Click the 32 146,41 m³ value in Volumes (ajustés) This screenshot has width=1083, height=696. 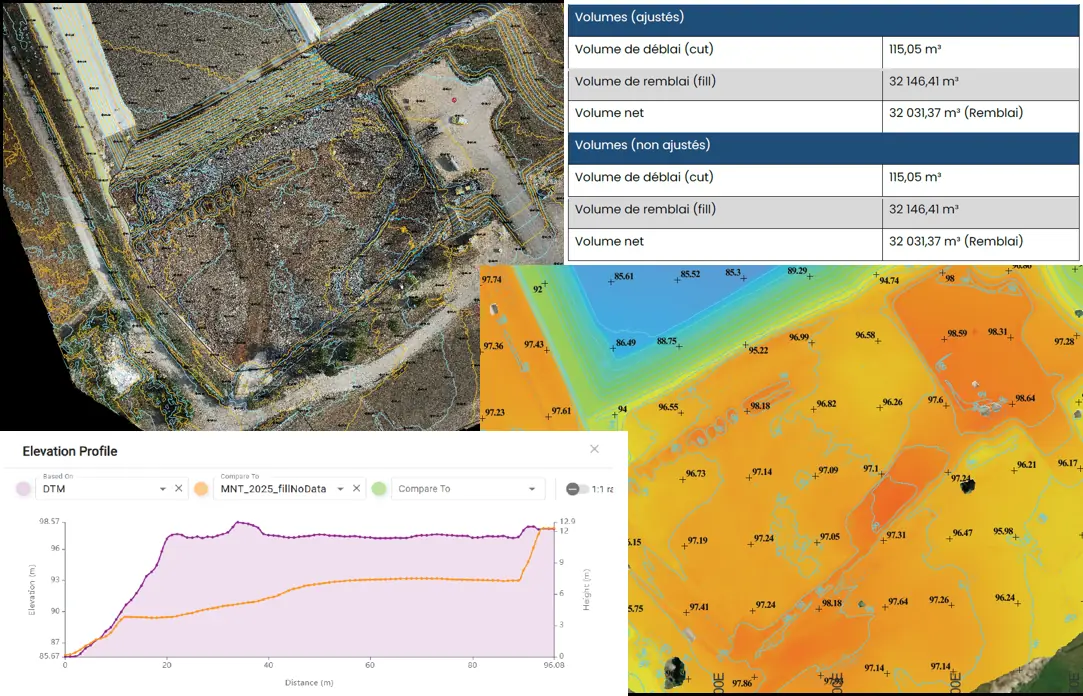tap(923, 81)
